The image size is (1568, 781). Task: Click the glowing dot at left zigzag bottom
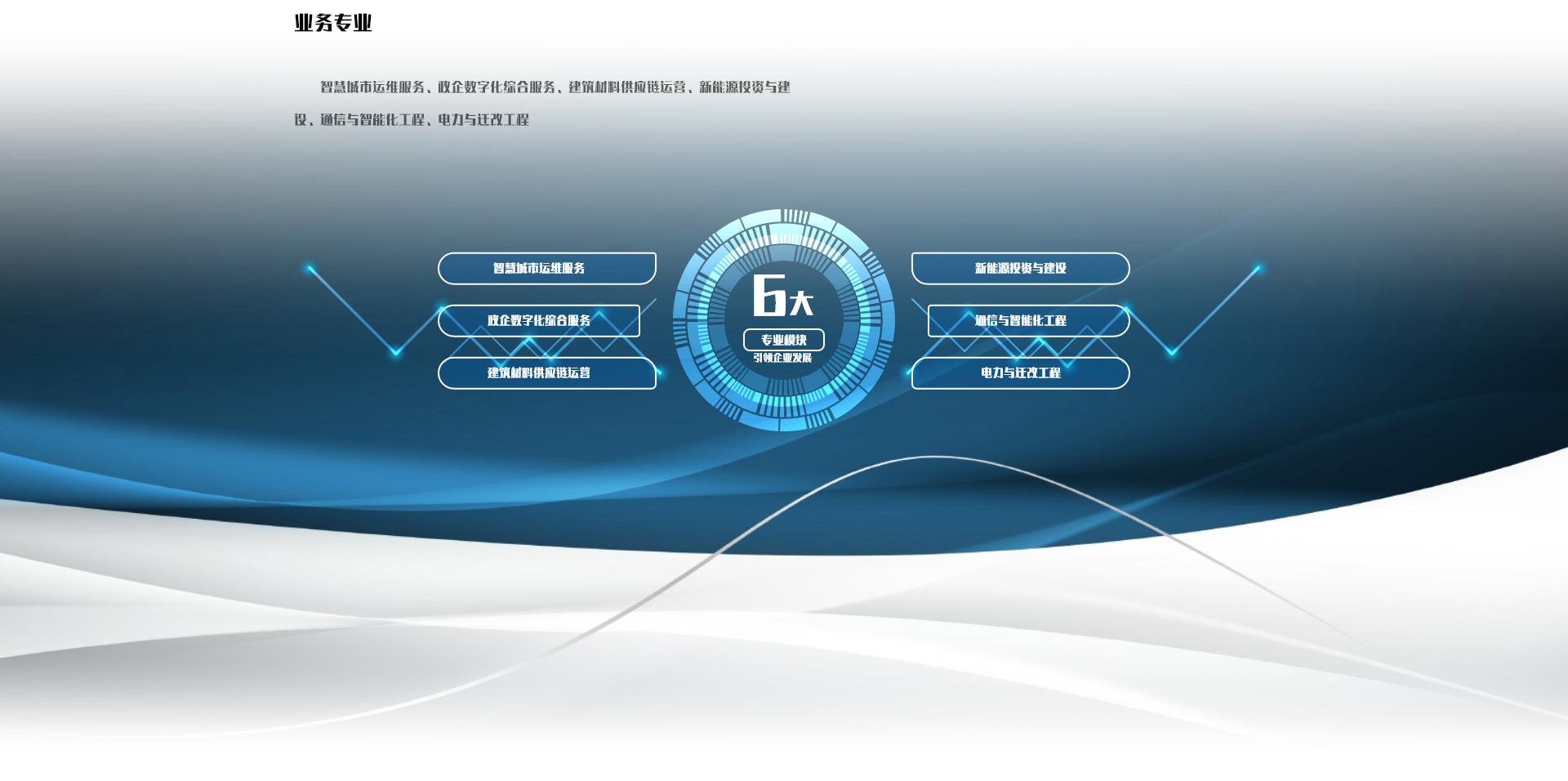[396, 352]
